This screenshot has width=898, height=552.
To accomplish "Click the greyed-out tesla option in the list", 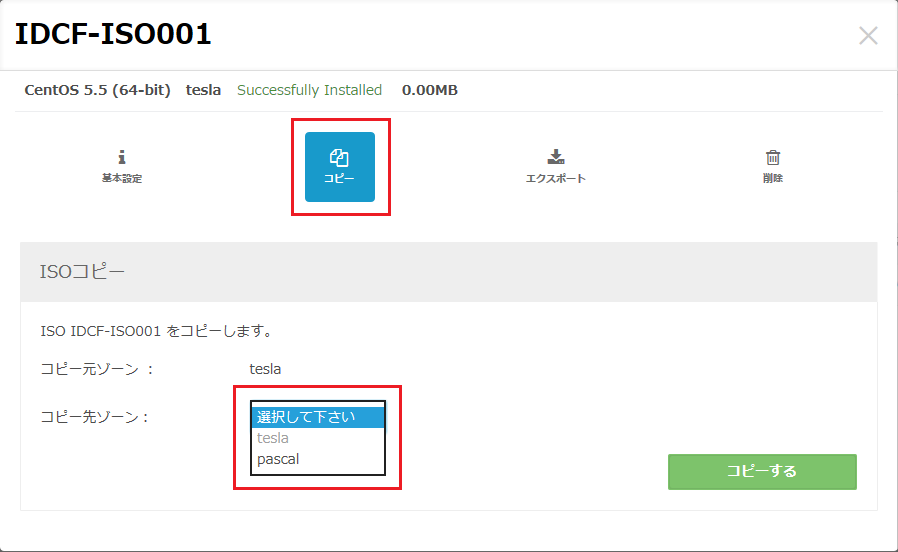I will [273, 438].
